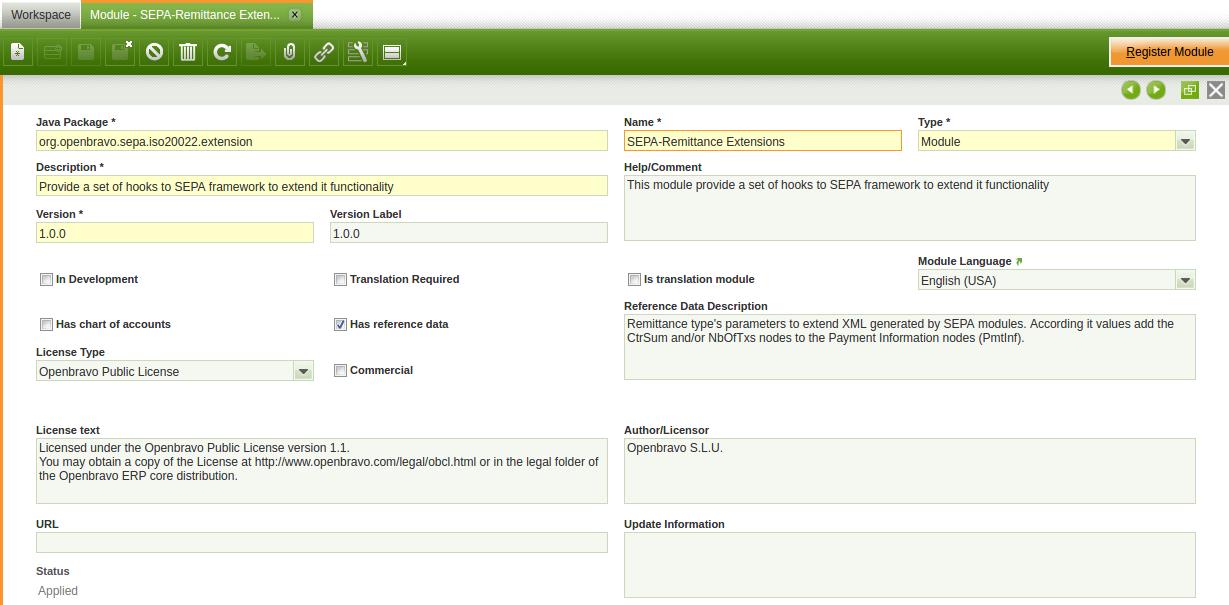Select the Module - SEPA-Remittance Extensions tab
The width and height of the screenshot is (1229, 605).
[x=183, y=15]
